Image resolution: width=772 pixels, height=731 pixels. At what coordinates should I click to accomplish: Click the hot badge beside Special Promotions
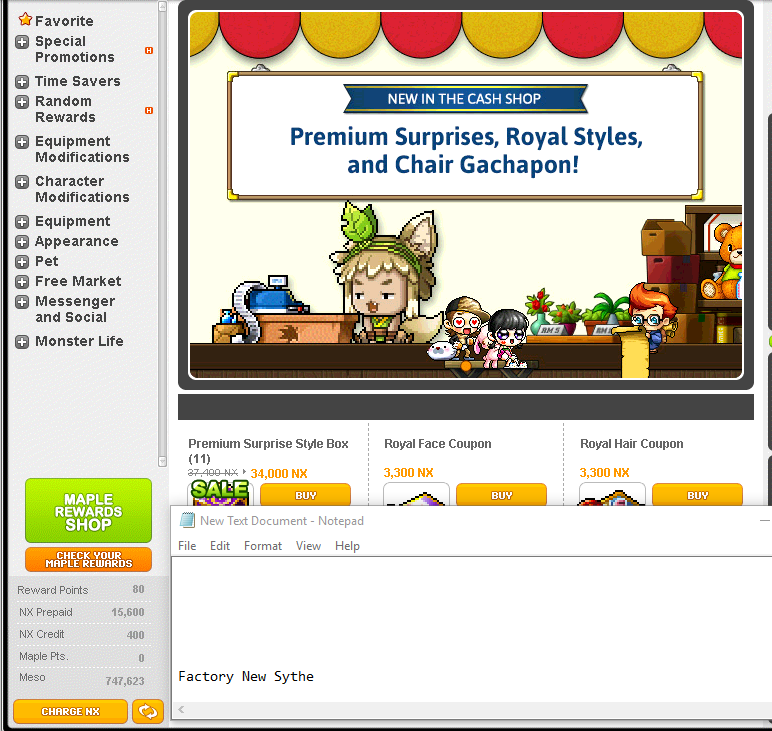click(149, 50)
